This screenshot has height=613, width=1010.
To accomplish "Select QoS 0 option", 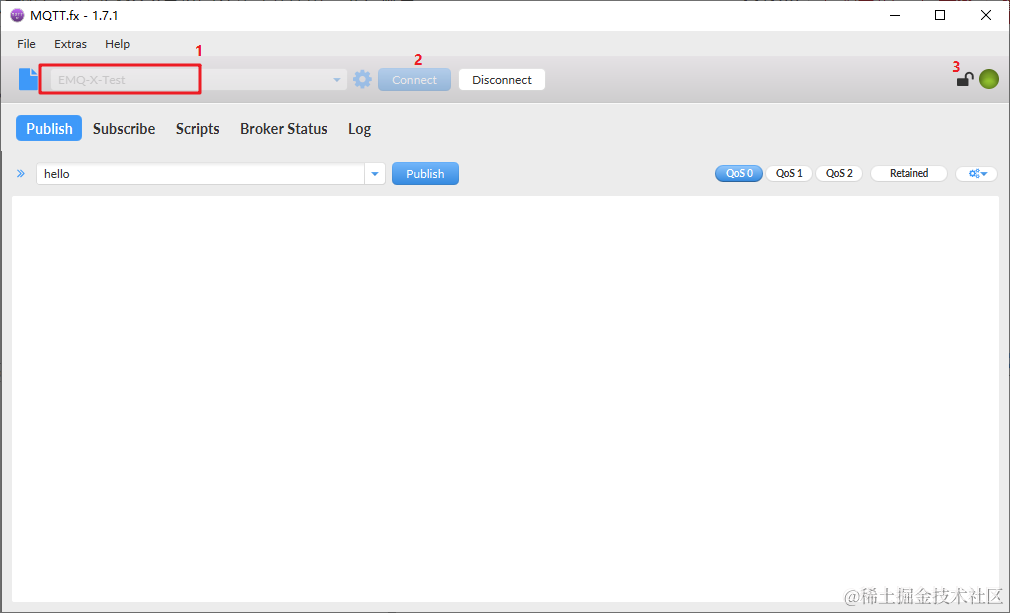I will tap(739, 173).
